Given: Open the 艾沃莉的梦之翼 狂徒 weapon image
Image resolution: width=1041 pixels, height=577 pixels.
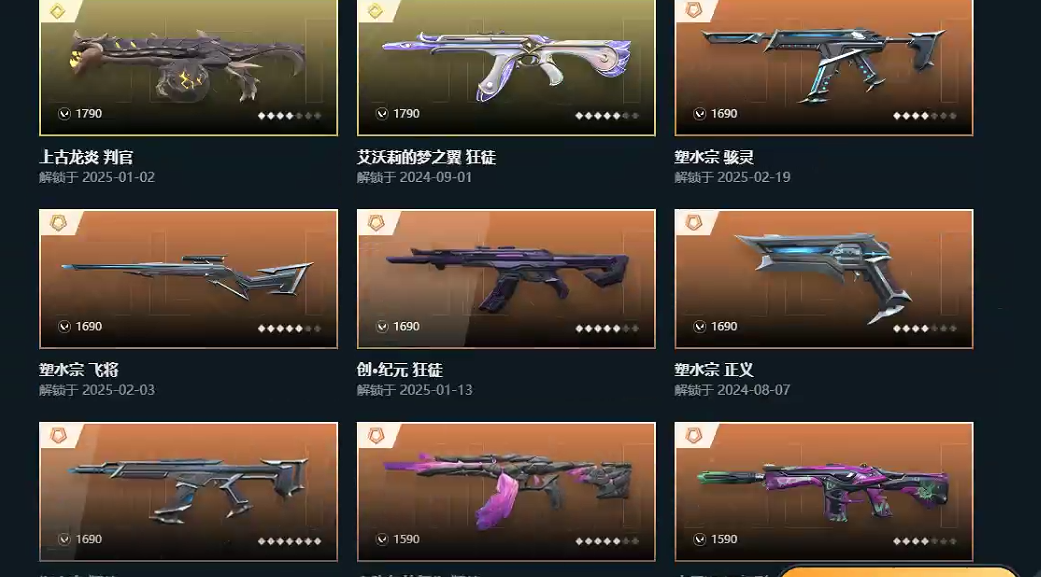Looking at the screenshot, I should (x=506, y=67).
